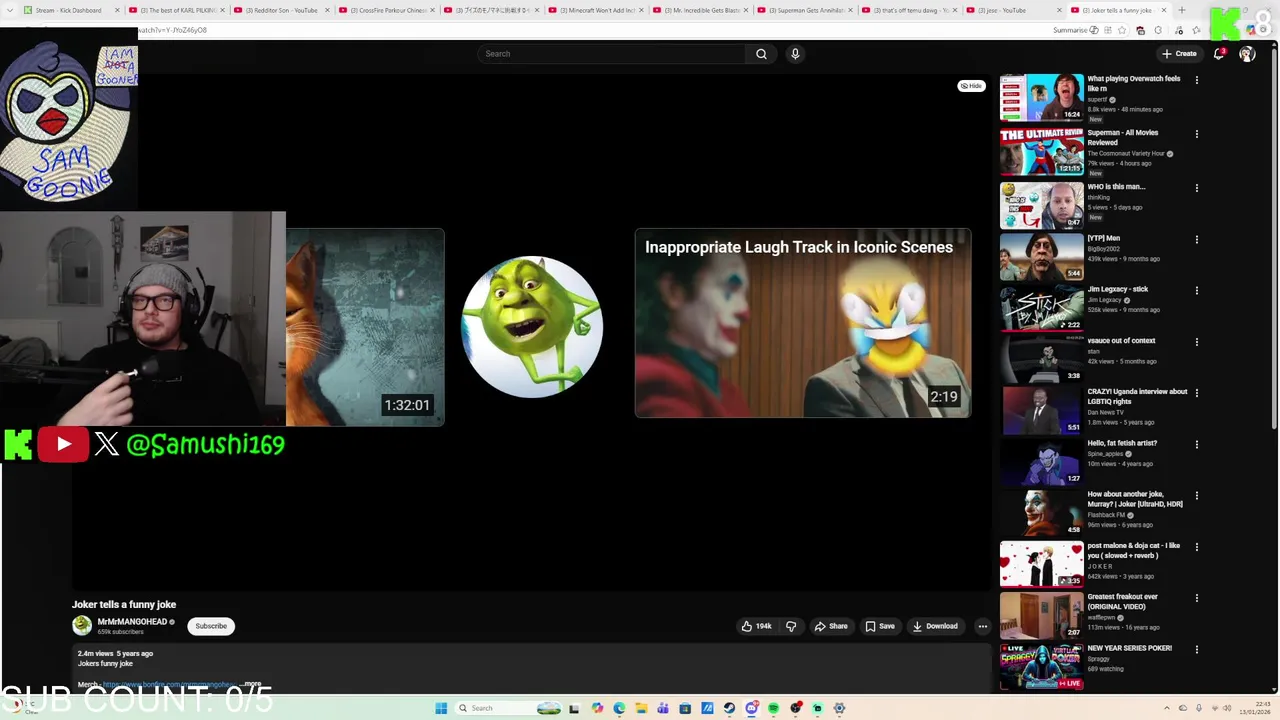The image size is (1280, 720).
Task: Click the YouTube search magnifier button
Action: [x=761, y=54]
